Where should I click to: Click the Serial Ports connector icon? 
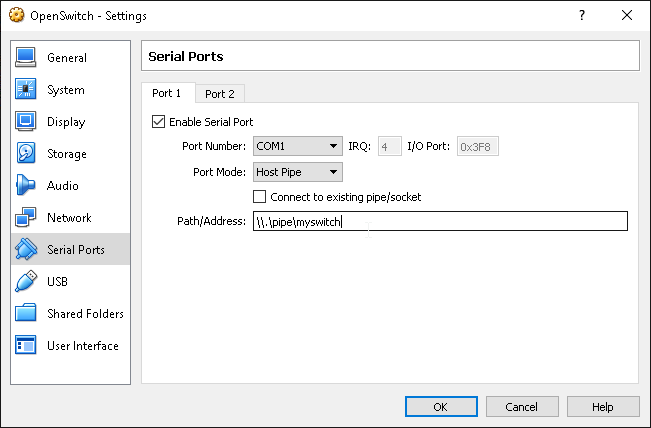pos(26,249)
